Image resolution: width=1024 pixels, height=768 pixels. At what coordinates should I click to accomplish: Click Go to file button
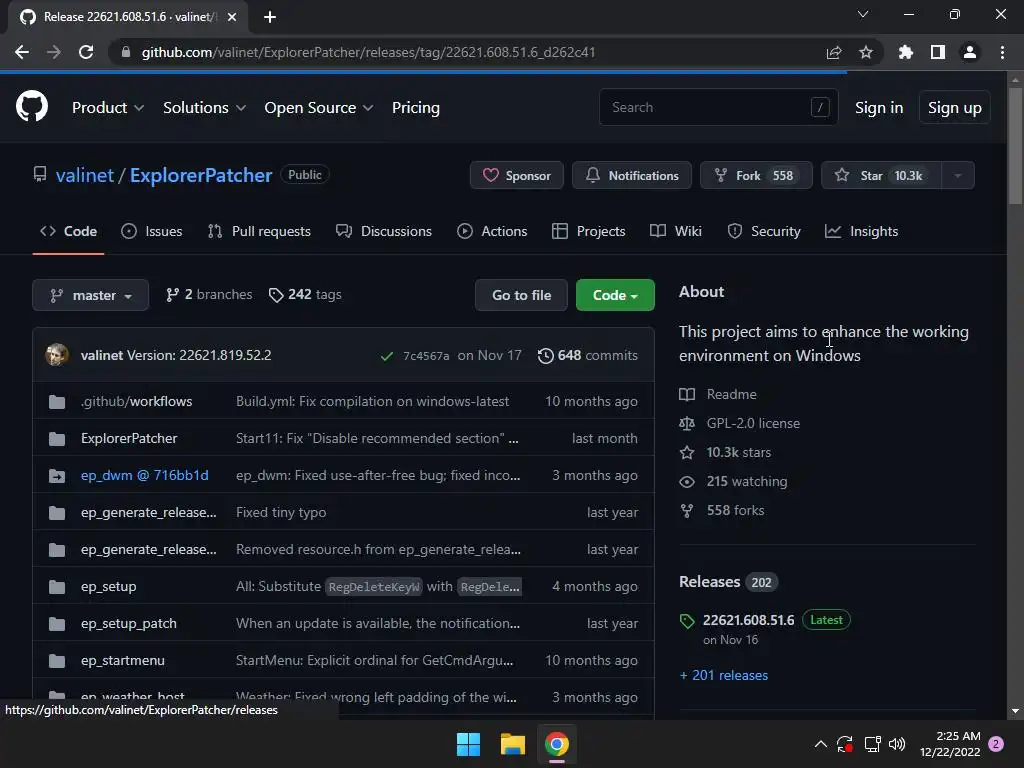coord(521,295)
